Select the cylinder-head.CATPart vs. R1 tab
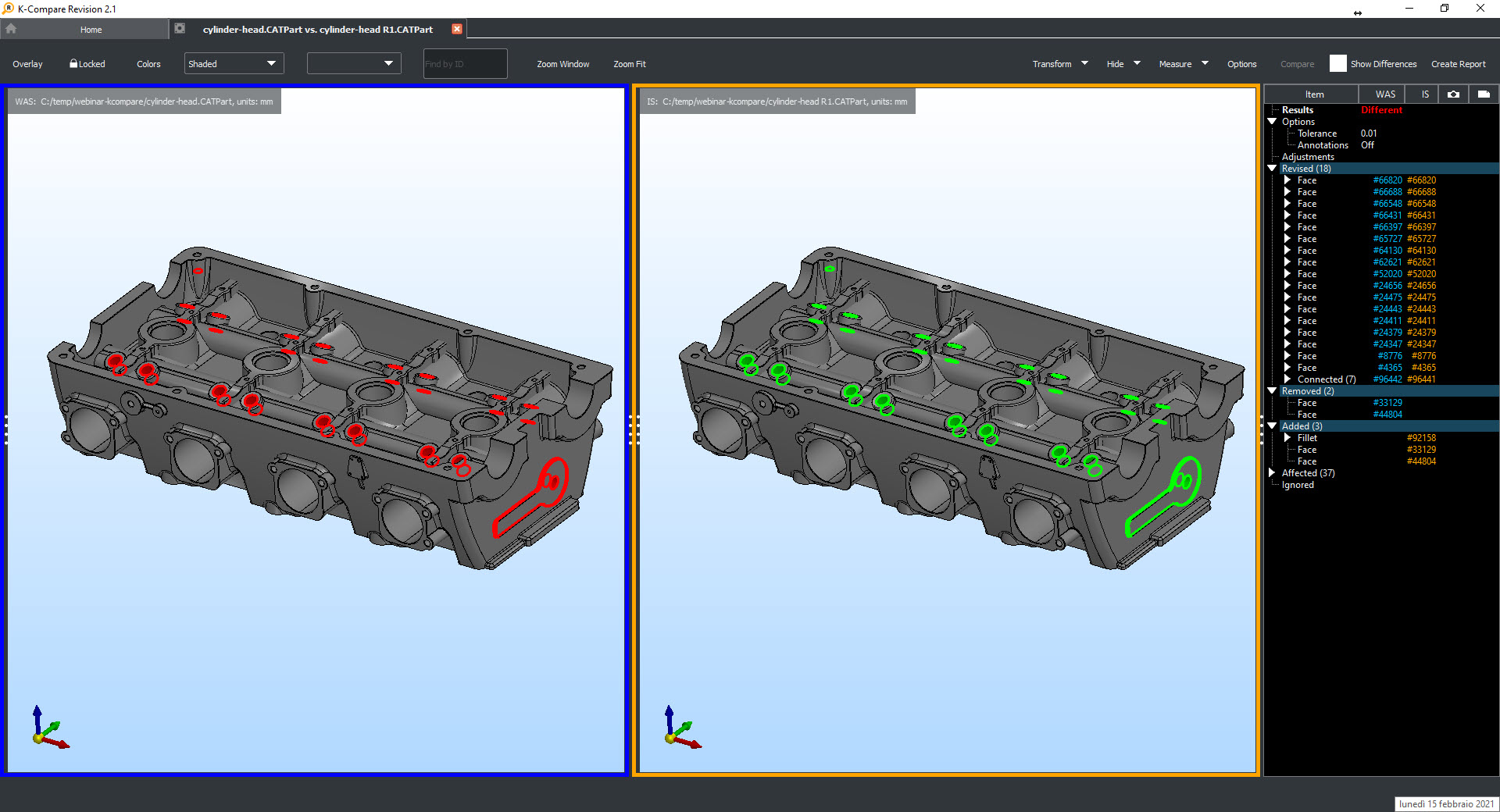Image resolution: width=1500 pixels, height=812 pixels. click(x=317, y=30)
